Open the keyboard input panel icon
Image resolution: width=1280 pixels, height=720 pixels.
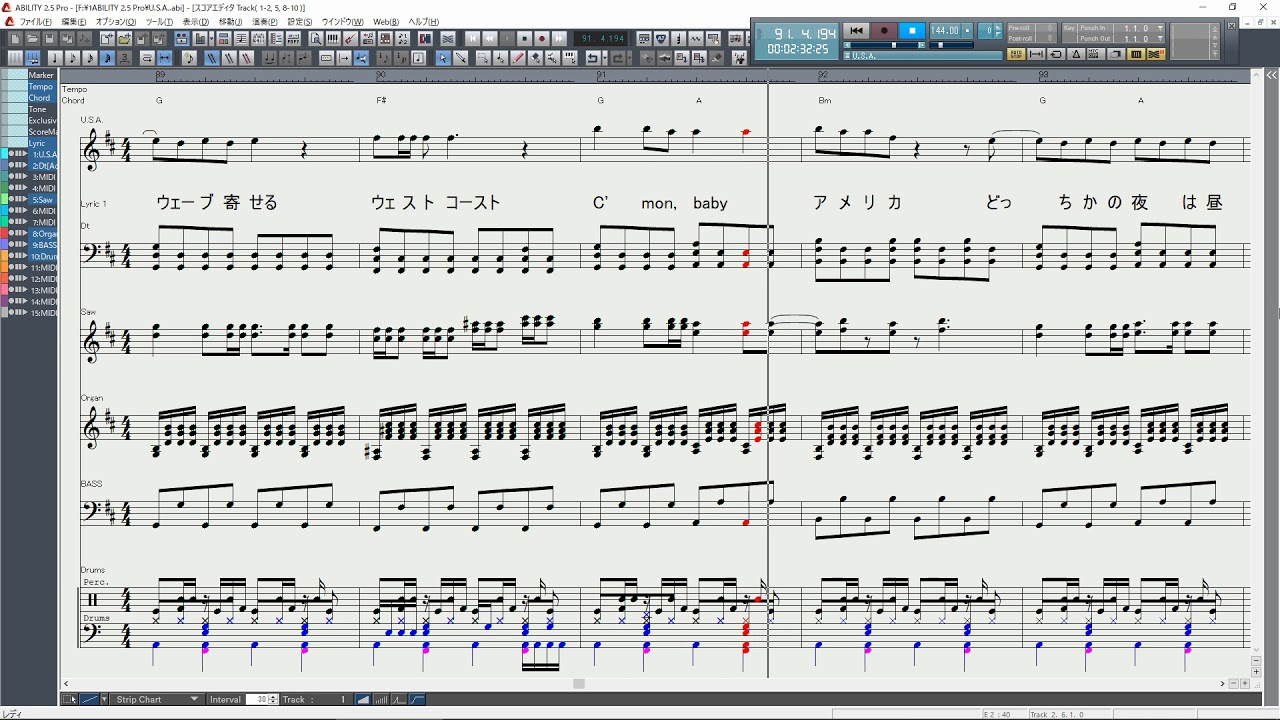pos(332,38)
